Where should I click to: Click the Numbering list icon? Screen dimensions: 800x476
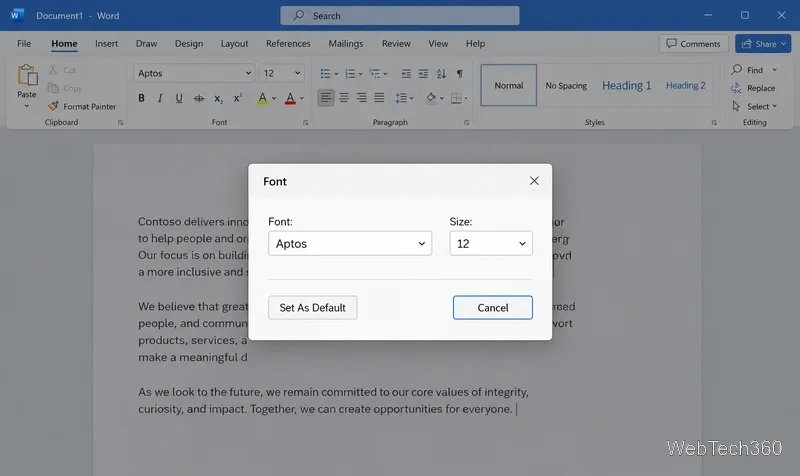click(x=350, y=74)
